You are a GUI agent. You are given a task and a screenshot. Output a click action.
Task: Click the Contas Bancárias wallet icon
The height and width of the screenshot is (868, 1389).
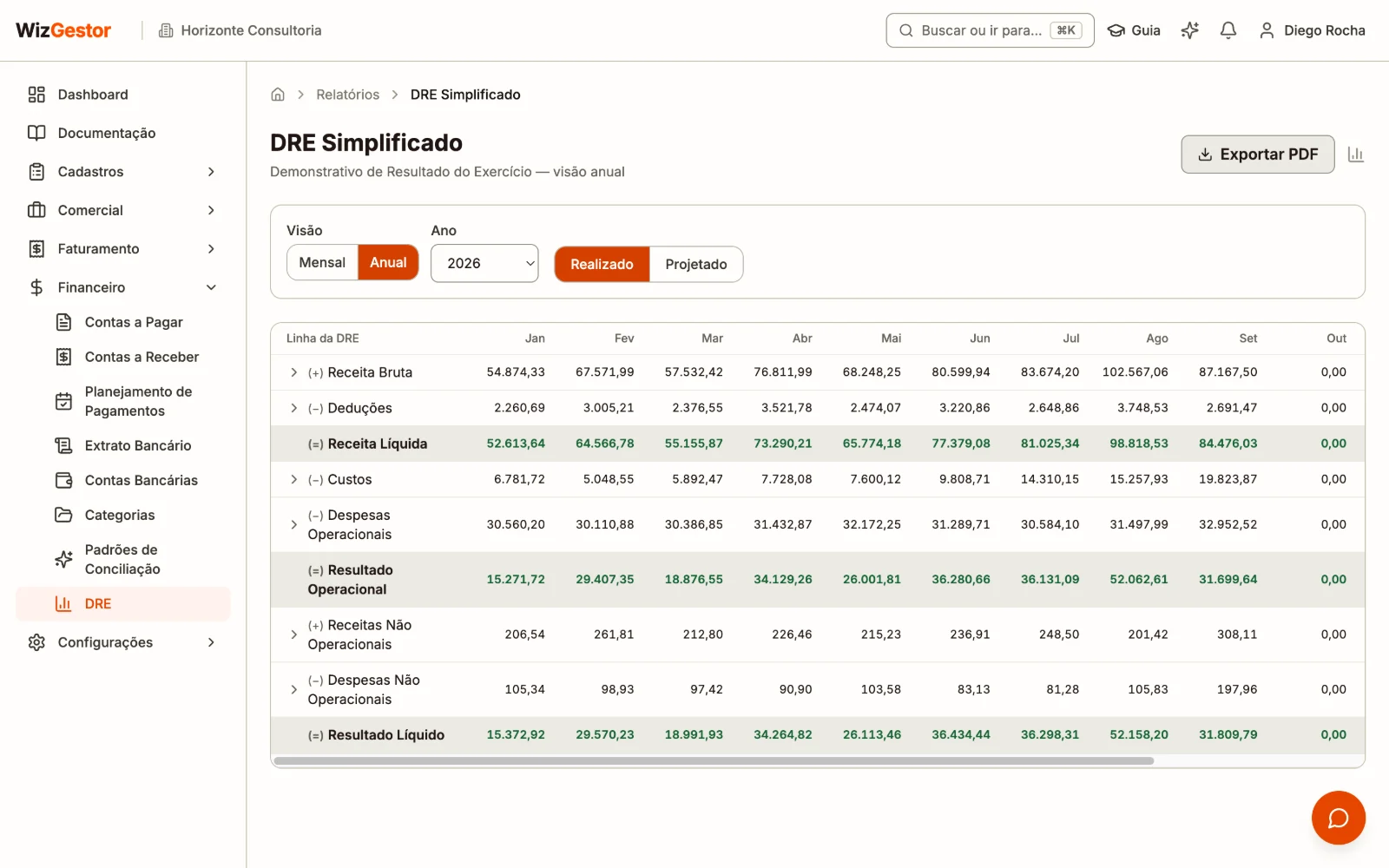[63, 480]
